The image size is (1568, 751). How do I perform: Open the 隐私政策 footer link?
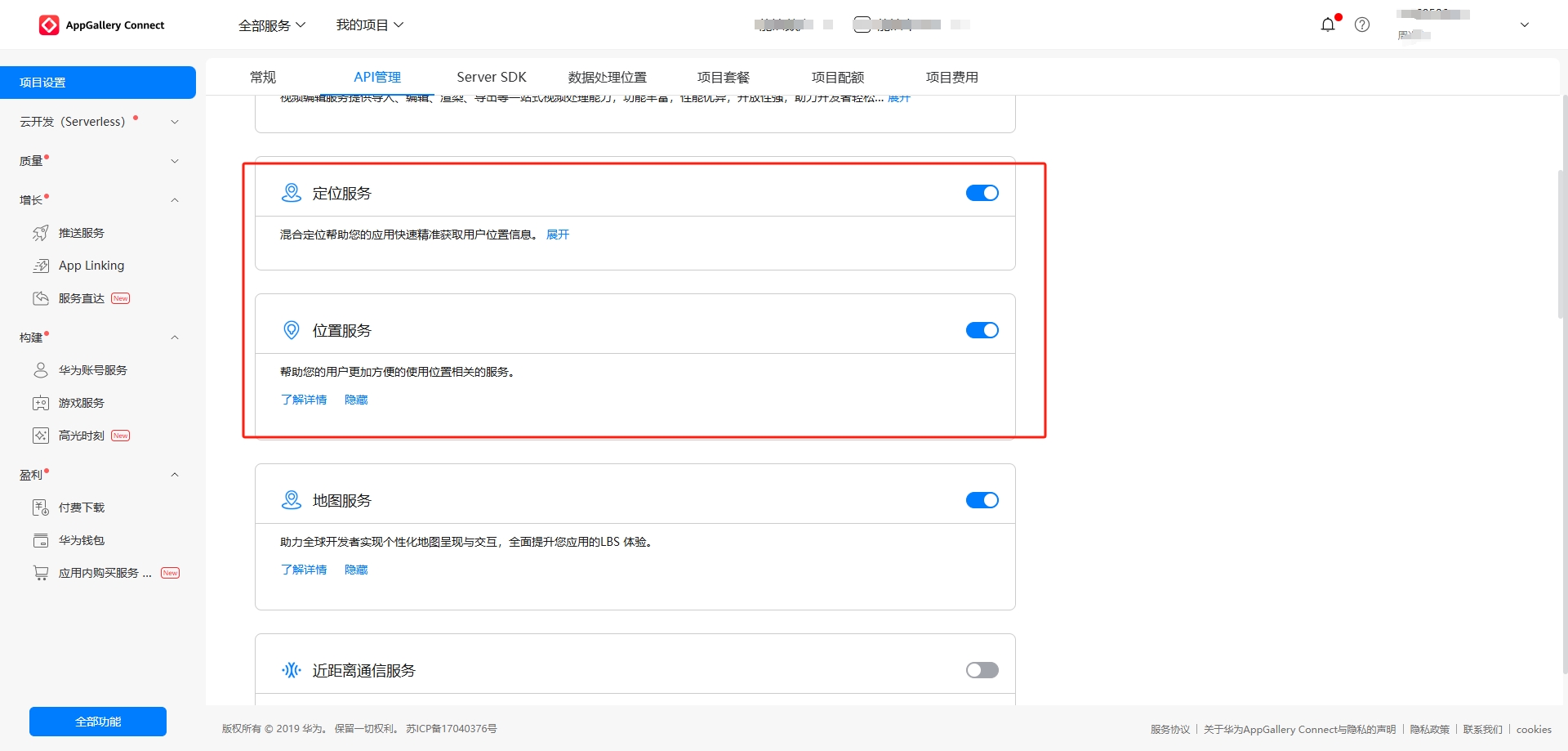point(1430,729)
